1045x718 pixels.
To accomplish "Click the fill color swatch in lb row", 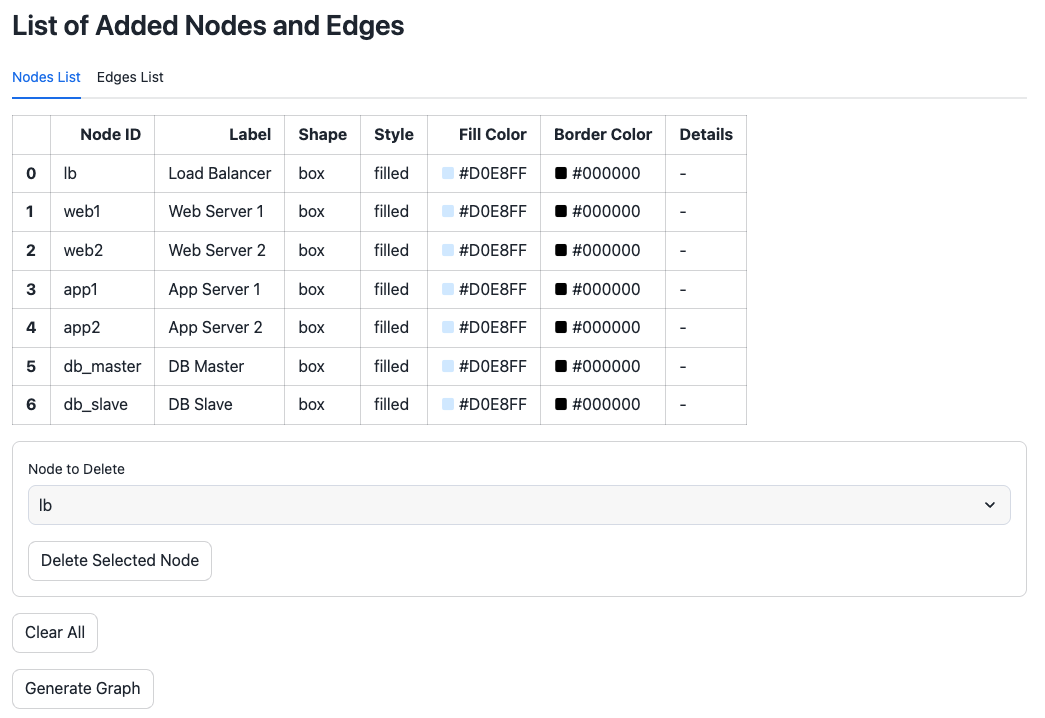I will point(448,173).
